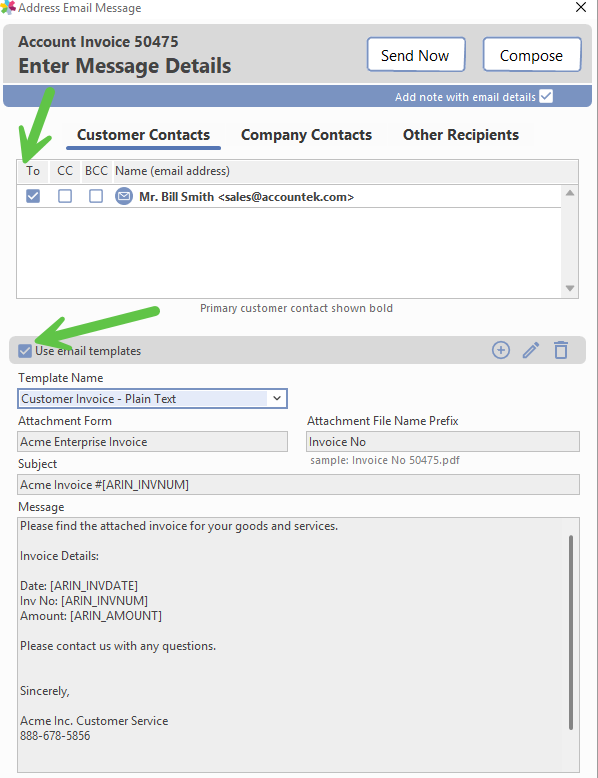Click the Enter Message Details heading
Image resolution: width=598 pixels, height=778 pixels.
(x=125, y=66)
